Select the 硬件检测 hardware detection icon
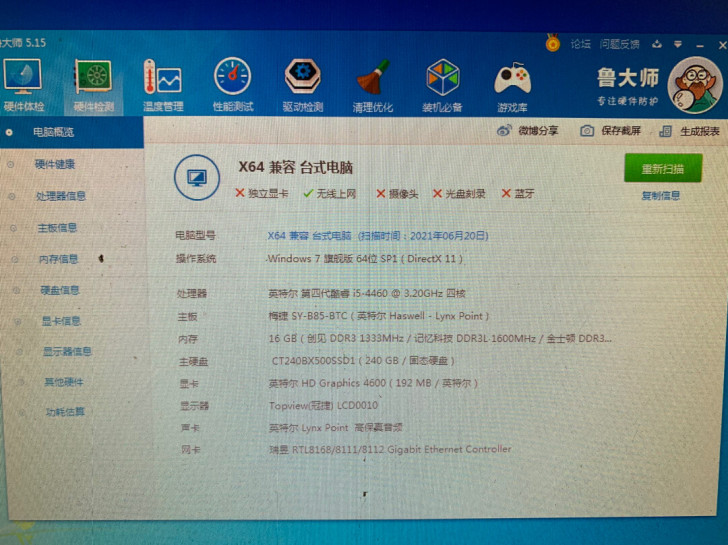Viewport: 728px width, 545px height. (x=93, y=85)
